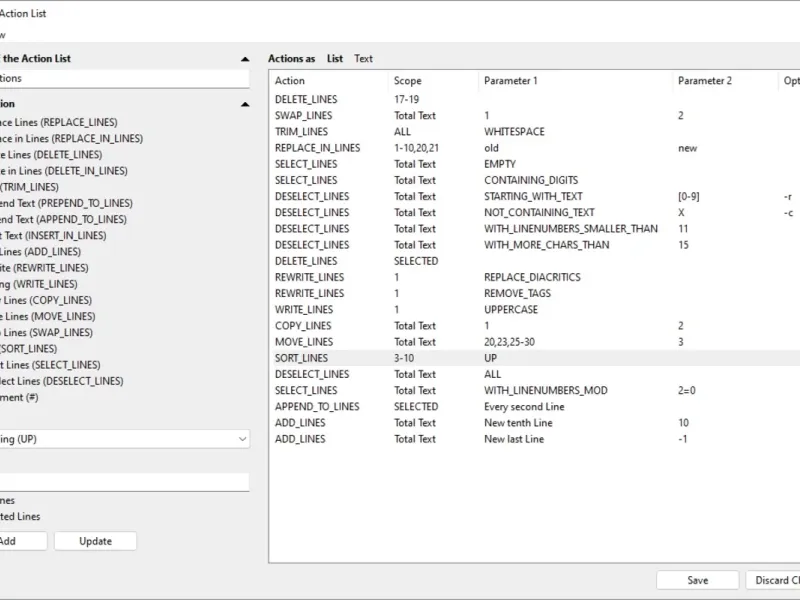Click the Discard Changes button

click(x=774, y=580)
